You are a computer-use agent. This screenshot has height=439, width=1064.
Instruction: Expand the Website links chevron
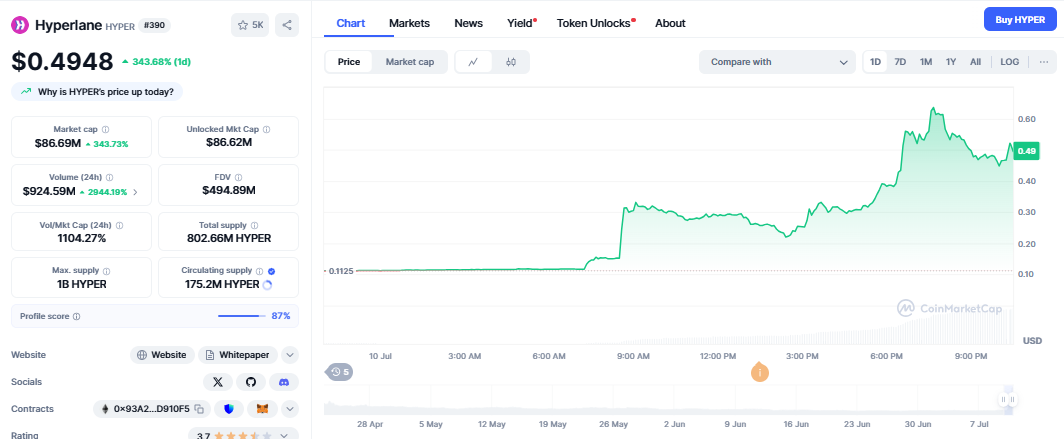[x=290, y=355]
